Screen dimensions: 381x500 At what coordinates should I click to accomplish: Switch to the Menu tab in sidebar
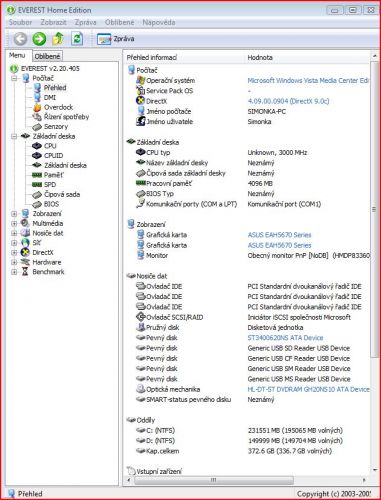[x=17, y=55]
